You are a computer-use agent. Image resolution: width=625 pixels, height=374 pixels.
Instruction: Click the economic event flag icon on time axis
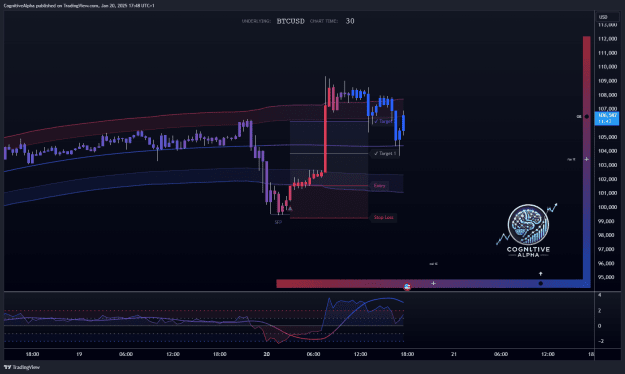(407, 287)
